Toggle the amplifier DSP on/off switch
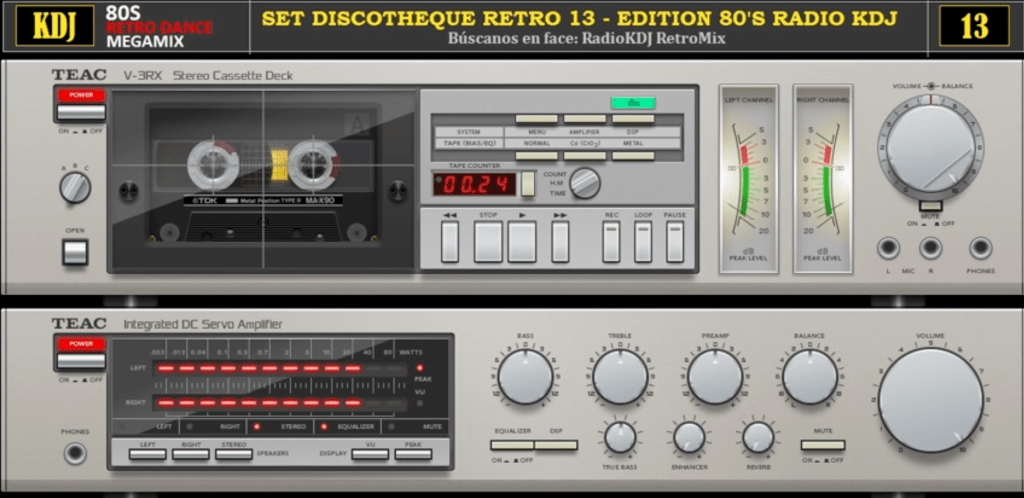Screen dimensions: 1024x498 (x=556, y=445)
